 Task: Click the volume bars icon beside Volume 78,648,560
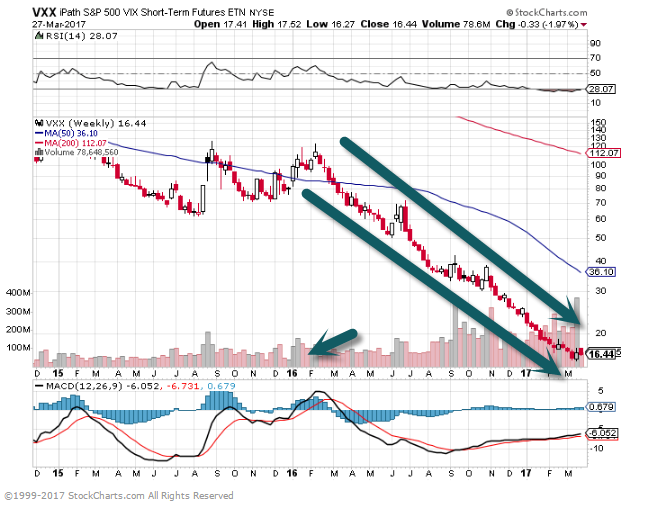coord(40,152)
